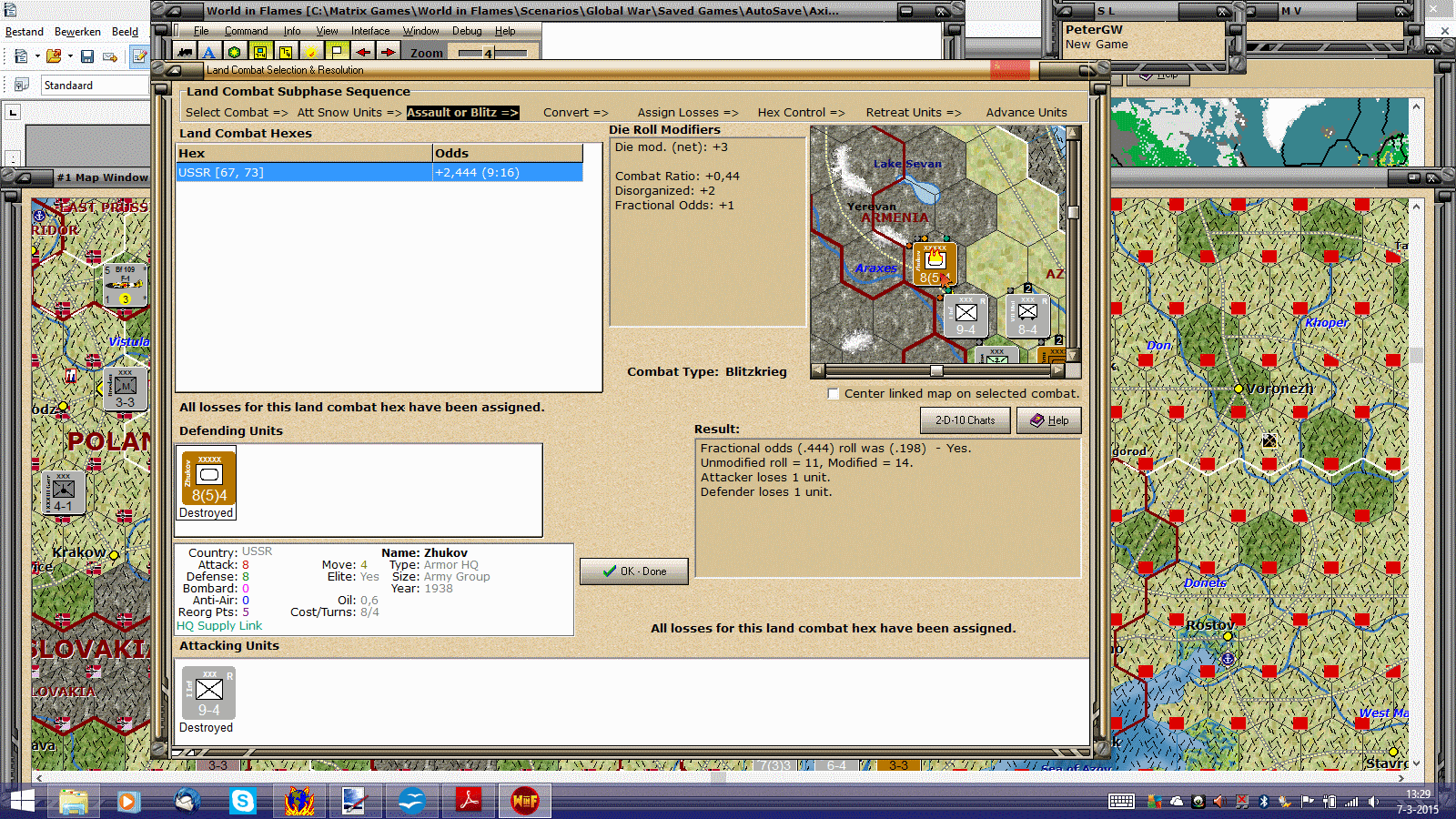Viewport: 1456px width, 819px height.
Task: Click the red right arrow toolbar icon
Action: (388, 52)
